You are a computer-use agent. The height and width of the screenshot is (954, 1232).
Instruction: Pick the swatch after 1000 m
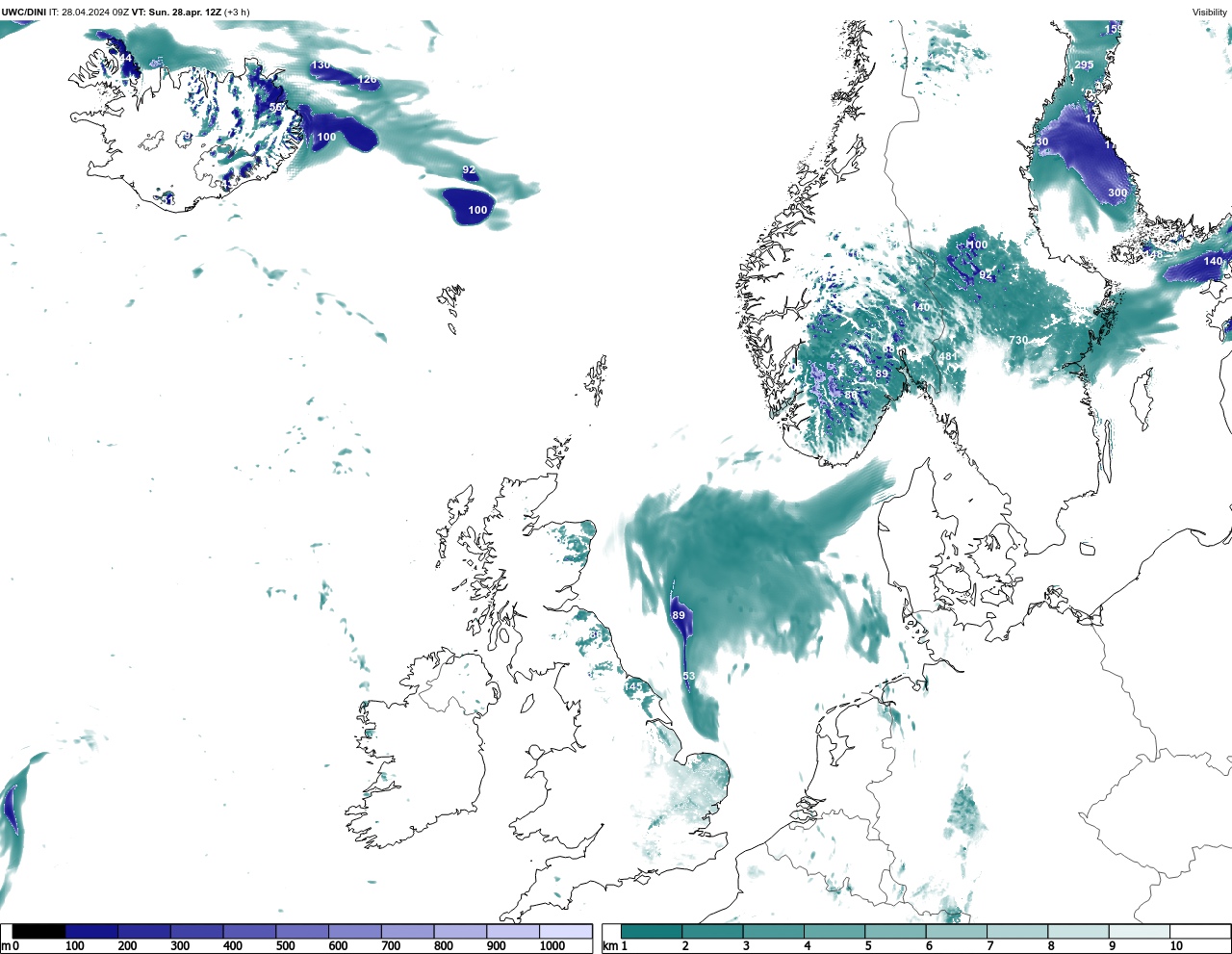(x=565, y=932)
